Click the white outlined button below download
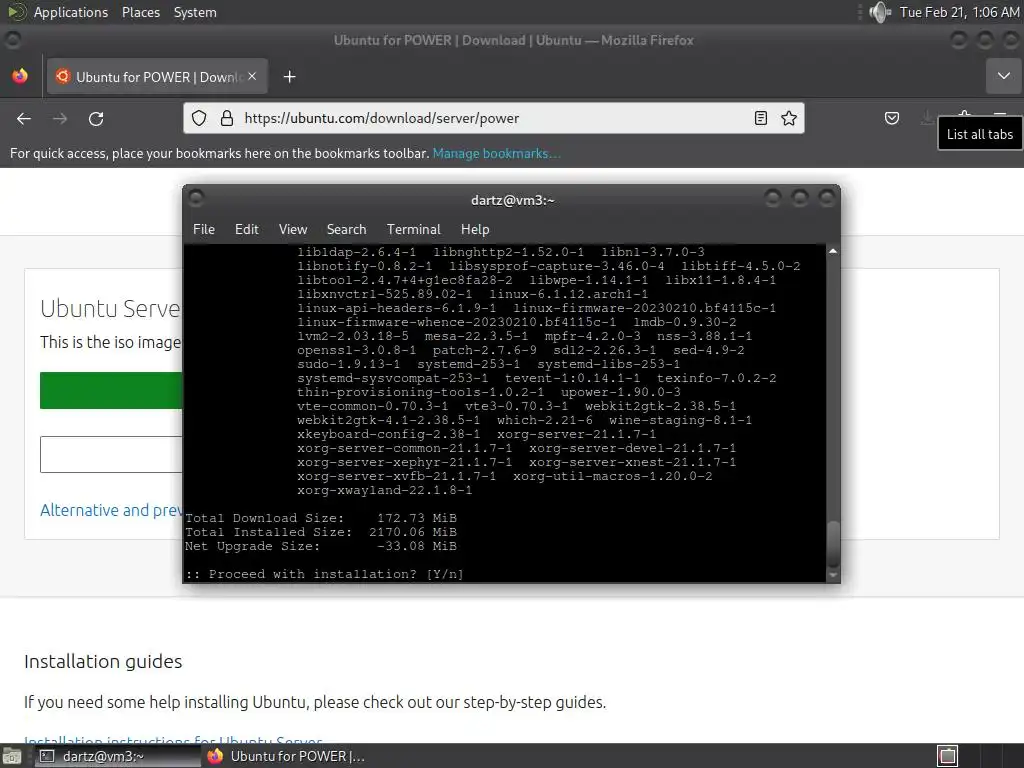 tap(111, 454)
